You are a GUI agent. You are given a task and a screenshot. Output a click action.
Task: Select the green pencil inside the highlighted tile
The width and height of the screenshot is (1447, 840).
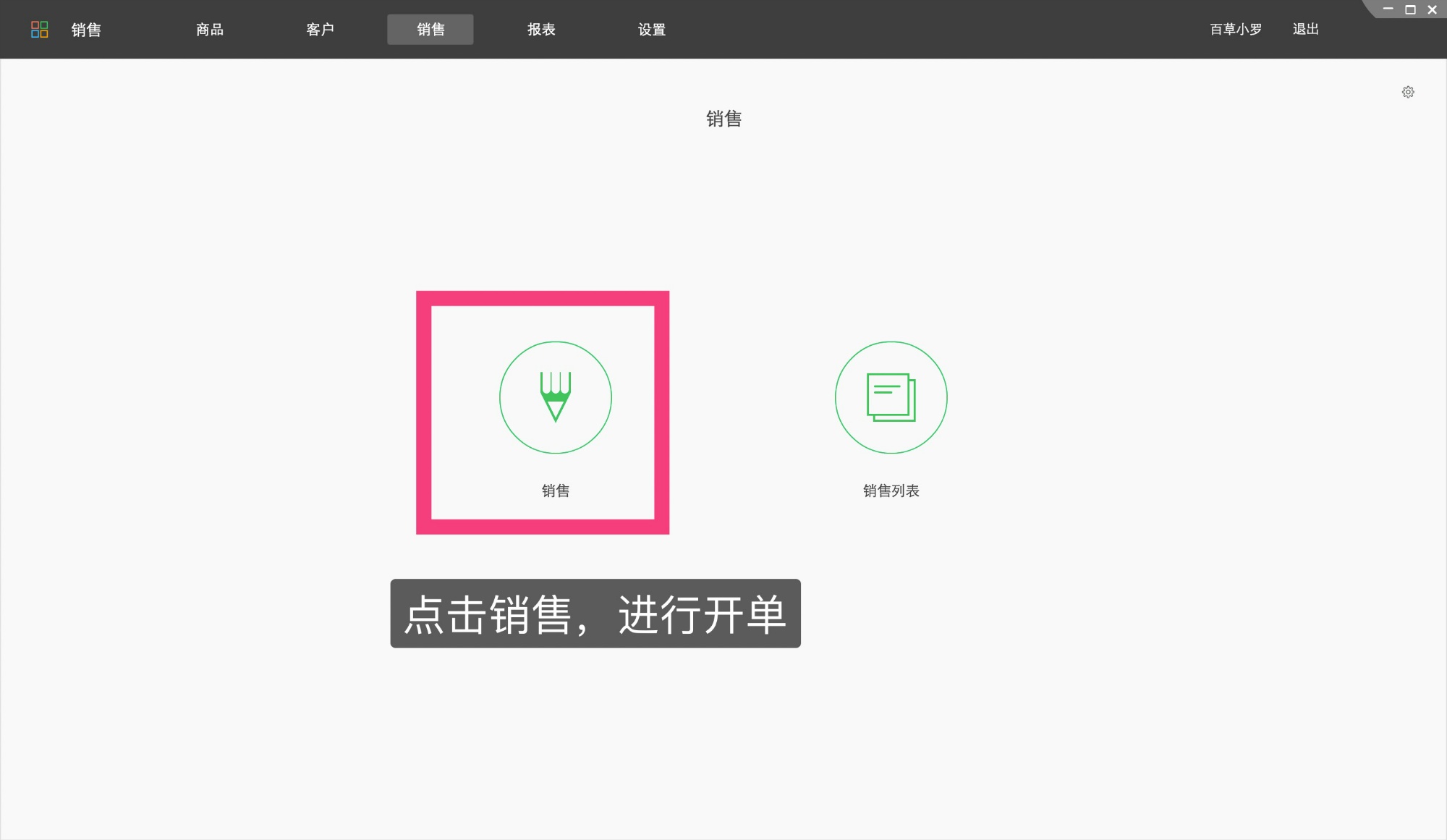click(x=555, y=397)
